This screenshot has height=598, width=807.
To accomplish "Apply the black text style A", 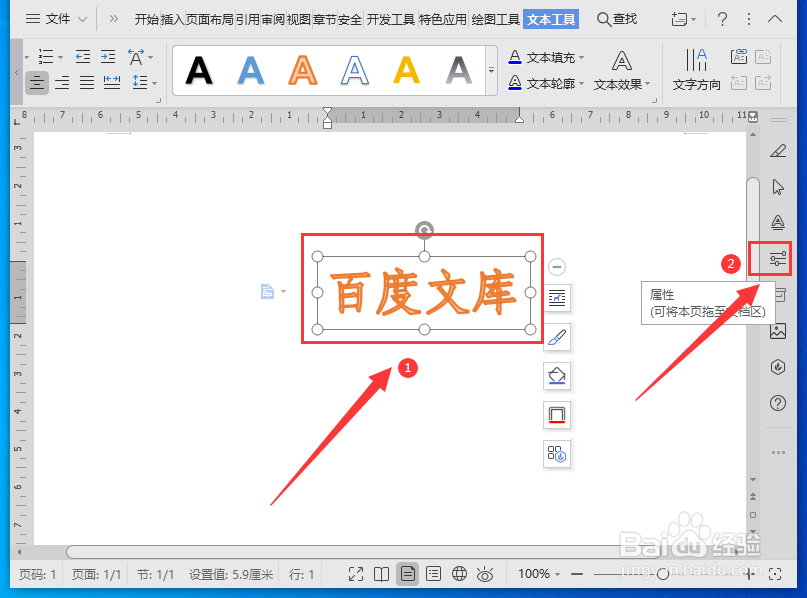I will (x=199, y=71).
